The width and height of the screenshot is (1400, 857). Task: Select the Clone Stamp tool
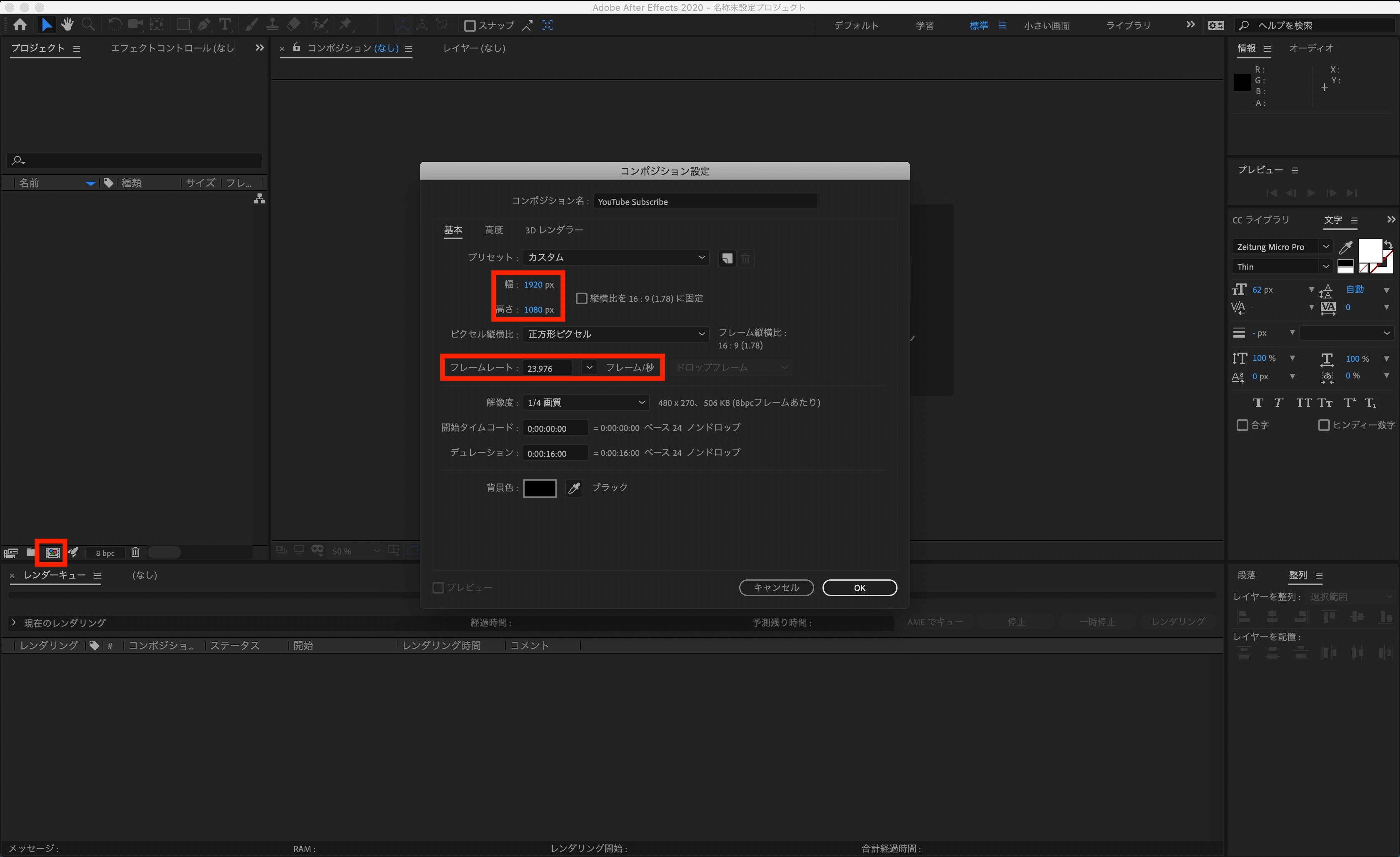tap(273, 25)
